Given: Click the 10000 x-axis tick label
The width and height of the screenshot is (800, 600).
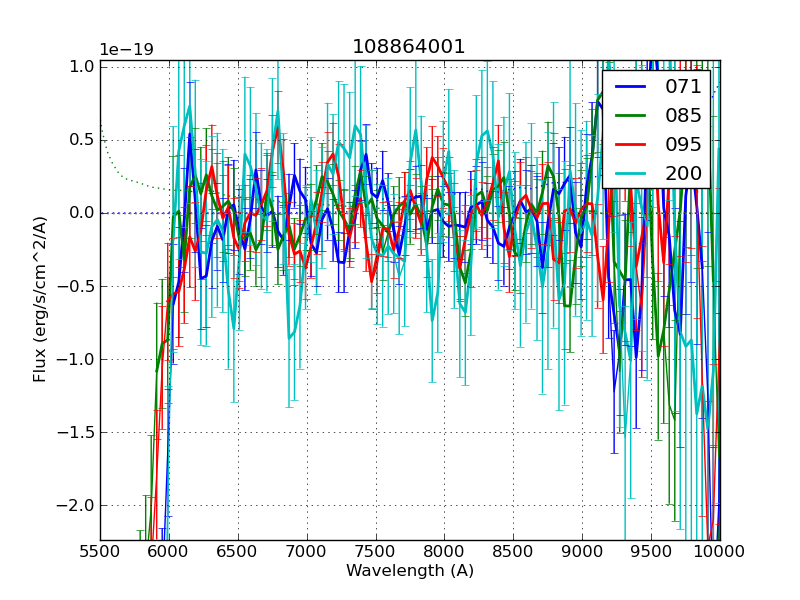Looking at the screenshot, I should (719, 551).
